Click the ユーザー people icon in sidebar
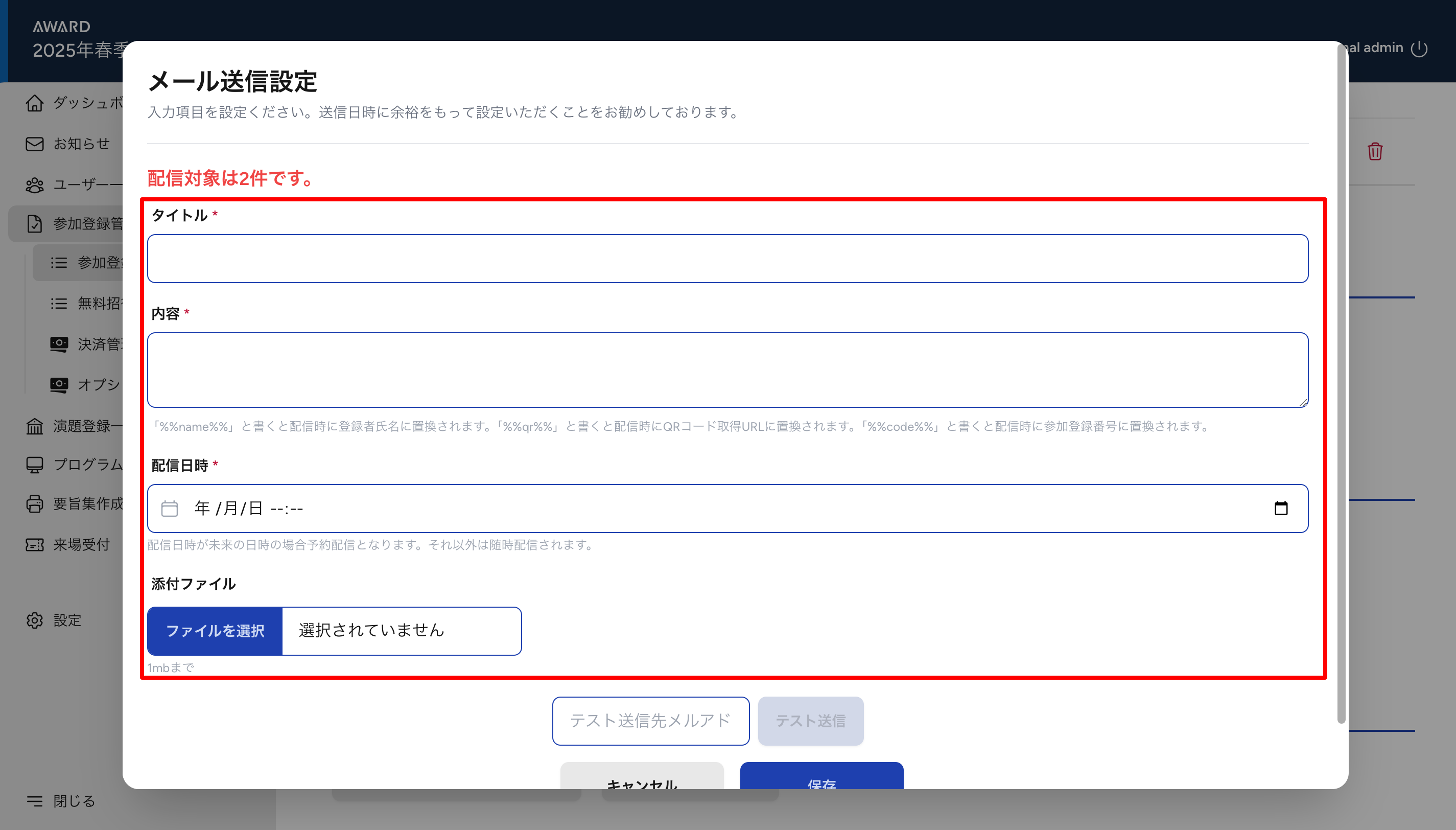The width and height of the screenshot is (1456, 830). pyautogui.click(x=35, y=185)
